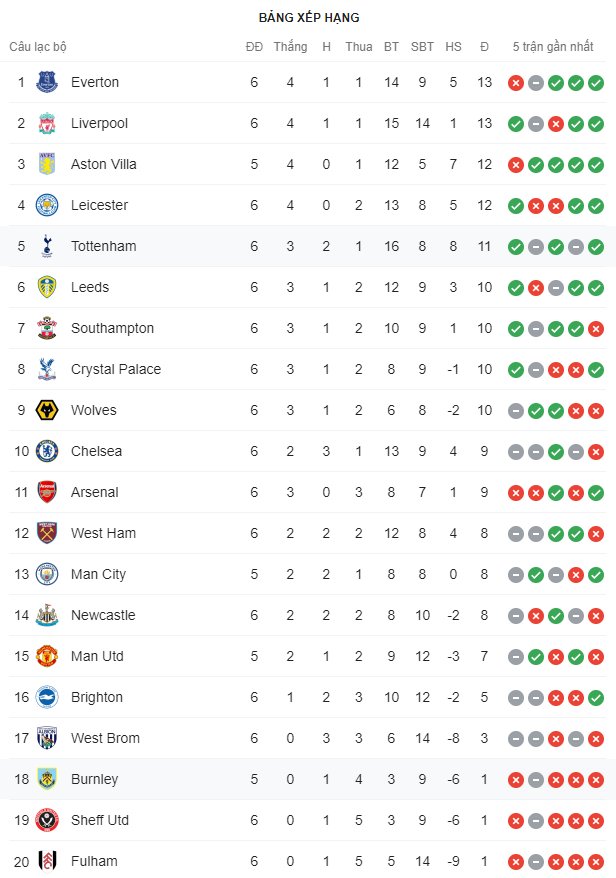616x878 pixels.
Task: Sort by the Đ points column header
Action: (485, 47)
